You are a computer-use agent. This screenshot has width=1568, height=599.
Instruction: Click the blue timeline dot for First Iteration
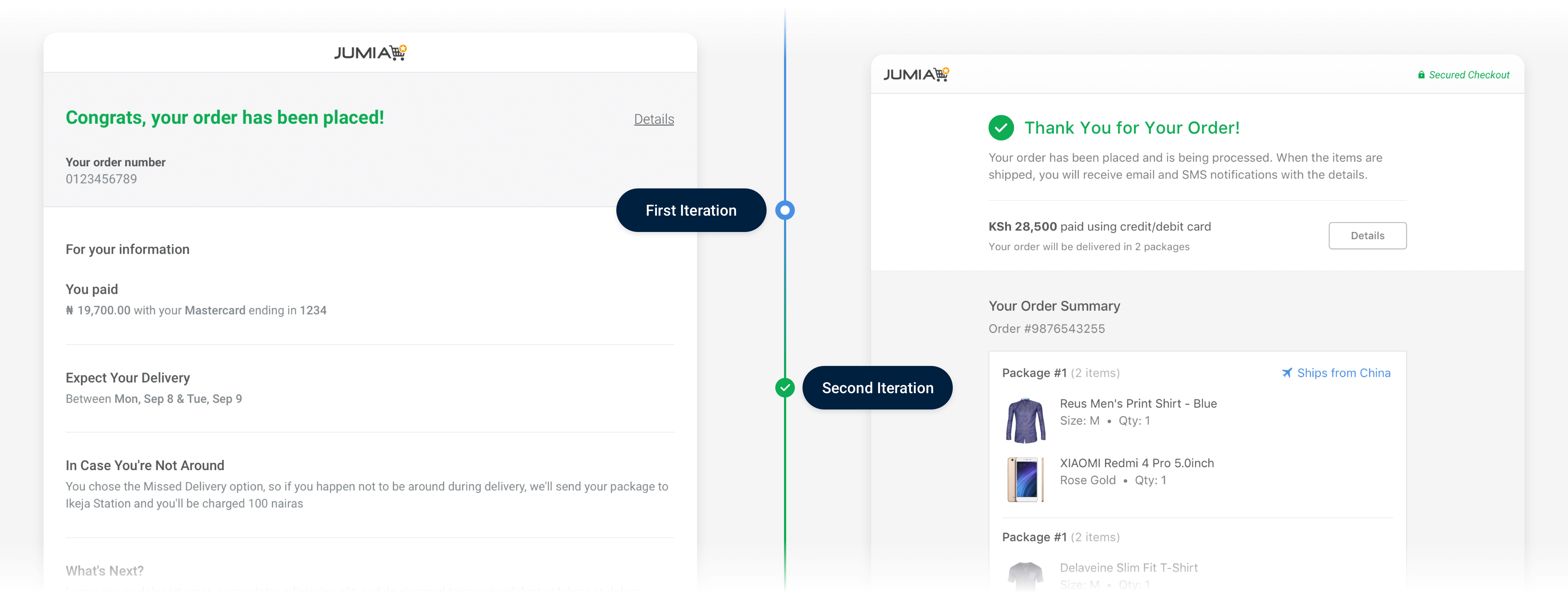tap(785, 210)
